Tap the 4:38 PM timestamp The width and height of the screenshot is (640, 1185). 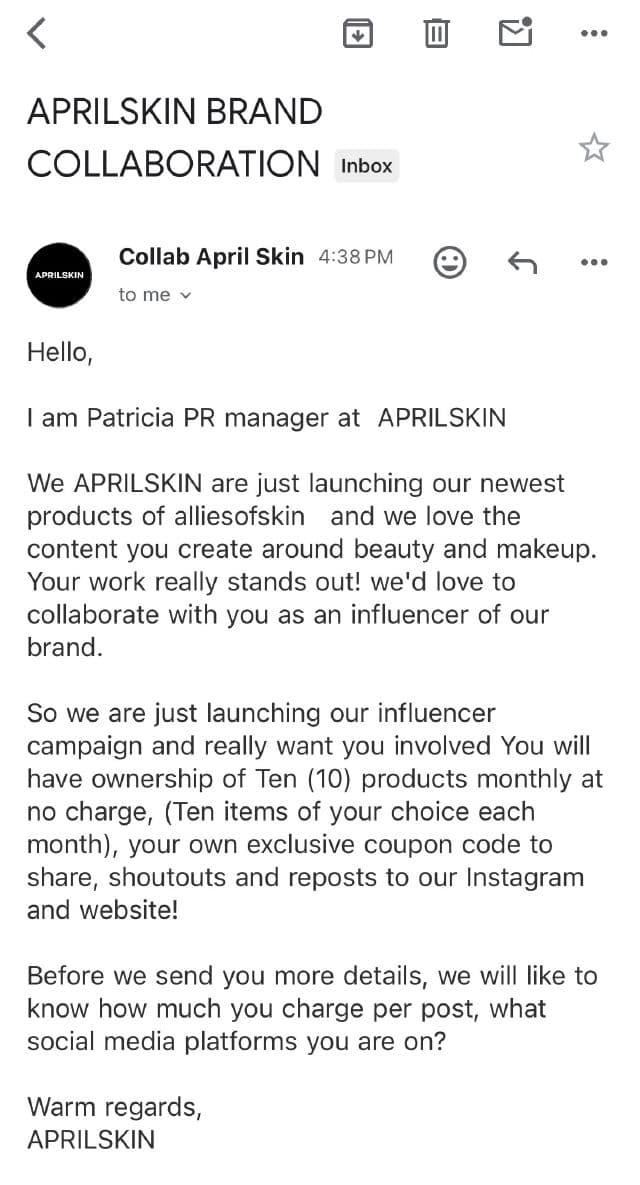point(356,257)
